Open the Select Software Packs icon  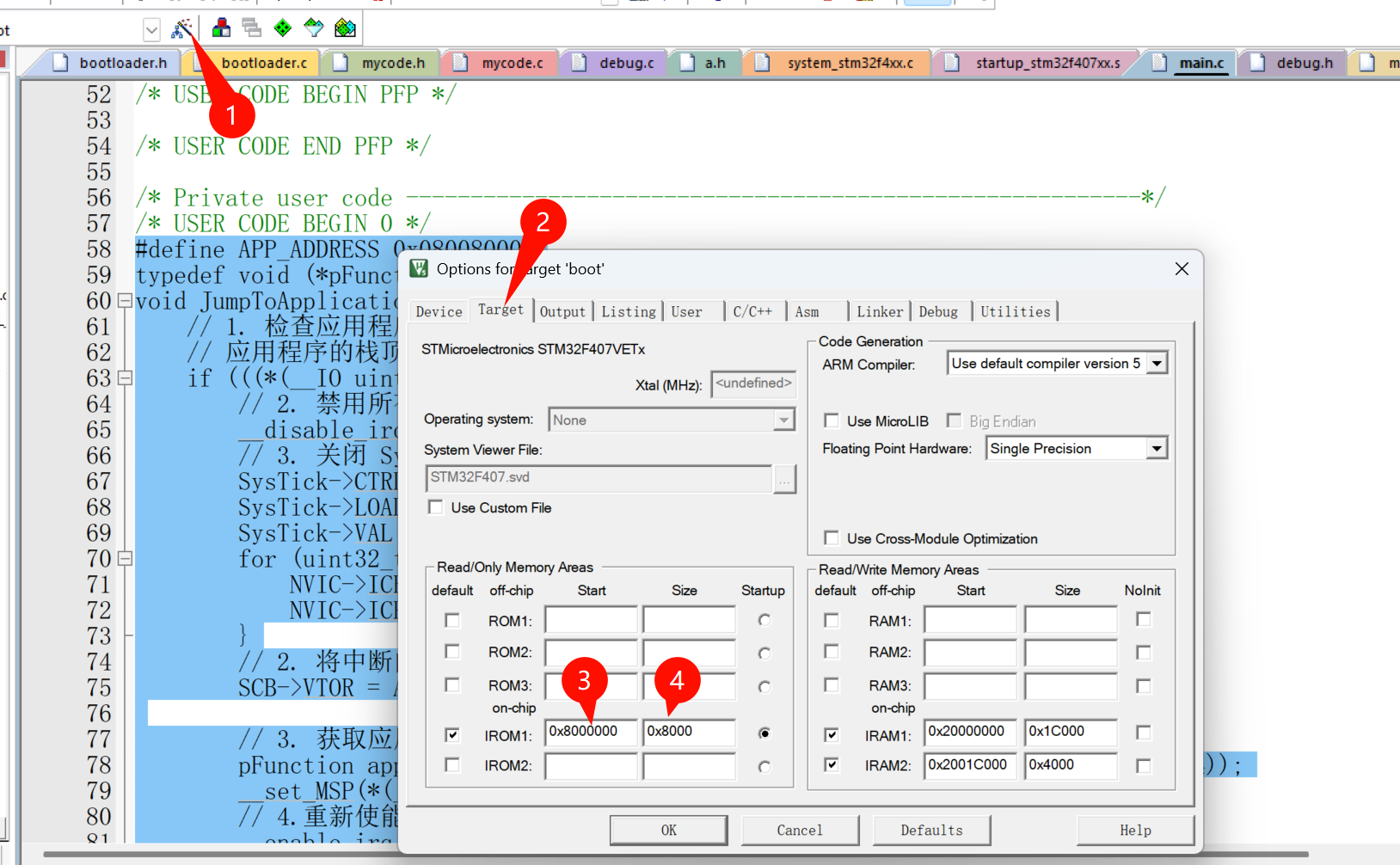click(314, 28)
